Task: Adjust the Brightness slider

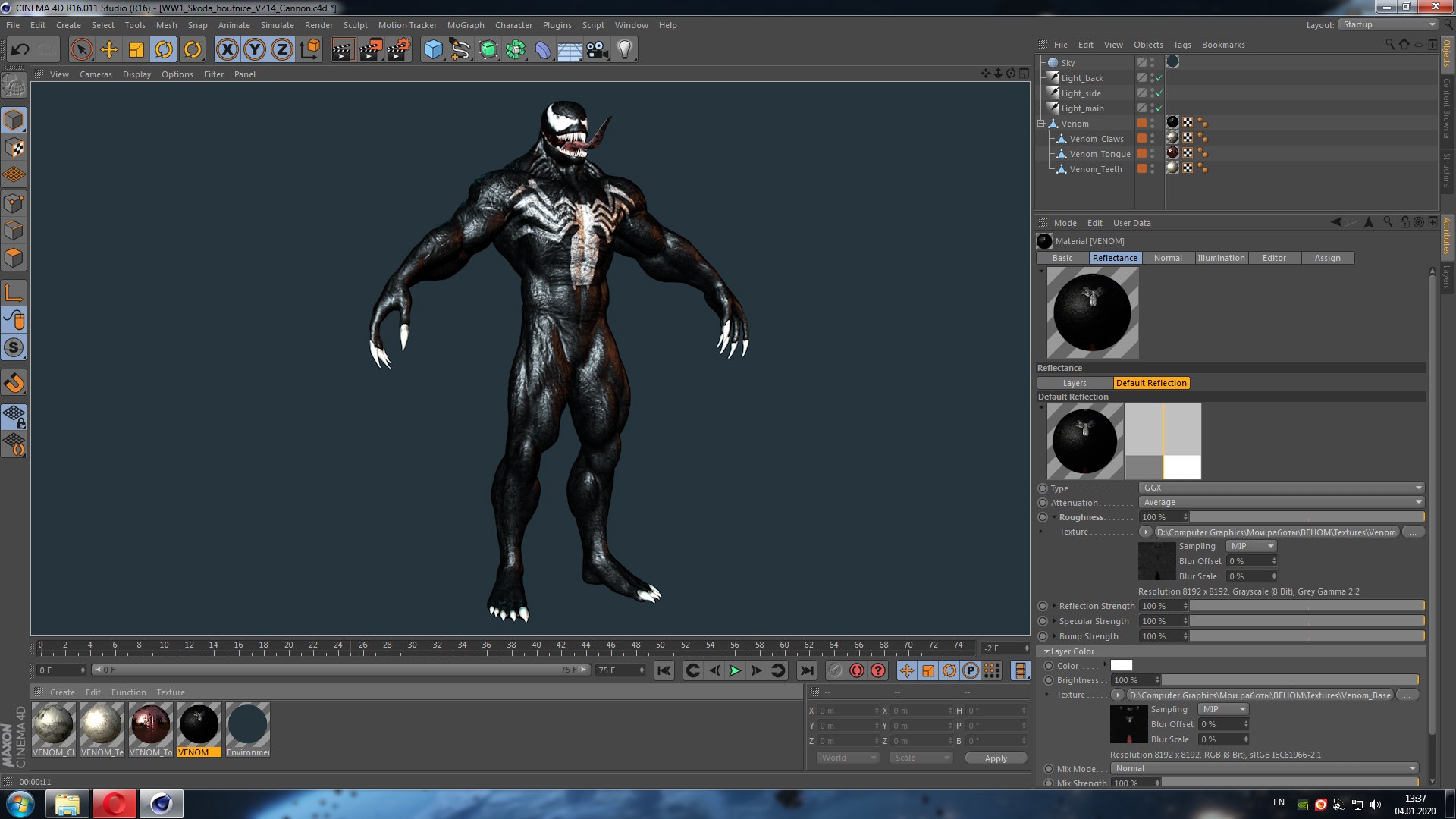Action: [x=1290, y=680]
